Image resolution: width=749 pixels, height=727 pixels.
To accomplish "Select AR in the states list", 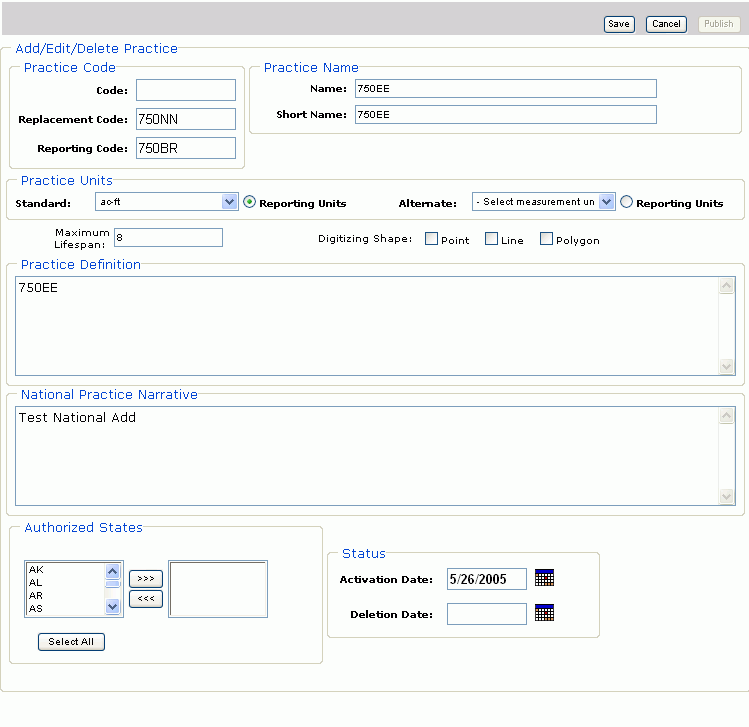I will tap(65, 595).
